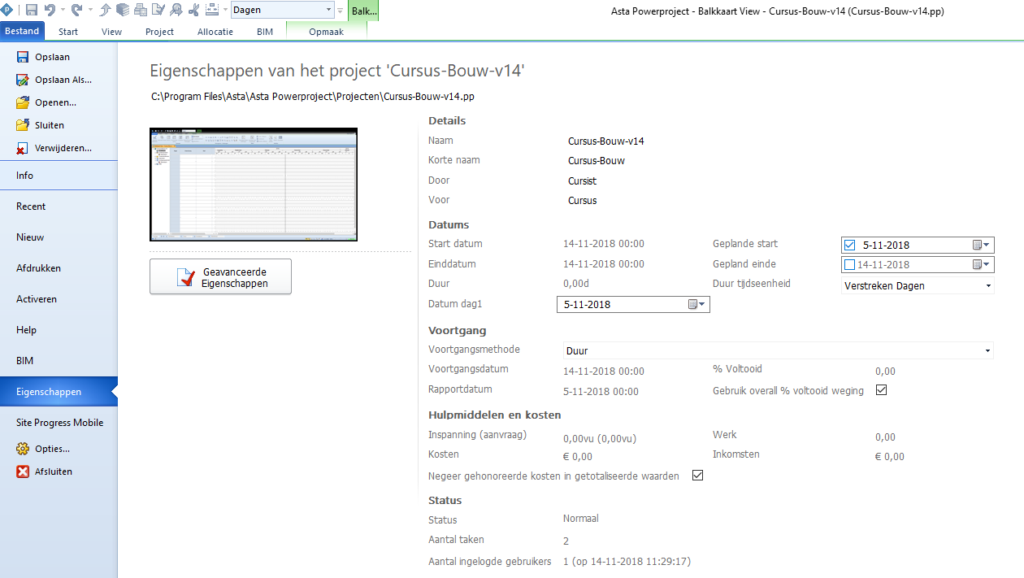Toggle the Geplande start checkbox
This screenshot has height=578, width=1024.
coord(850,245)
